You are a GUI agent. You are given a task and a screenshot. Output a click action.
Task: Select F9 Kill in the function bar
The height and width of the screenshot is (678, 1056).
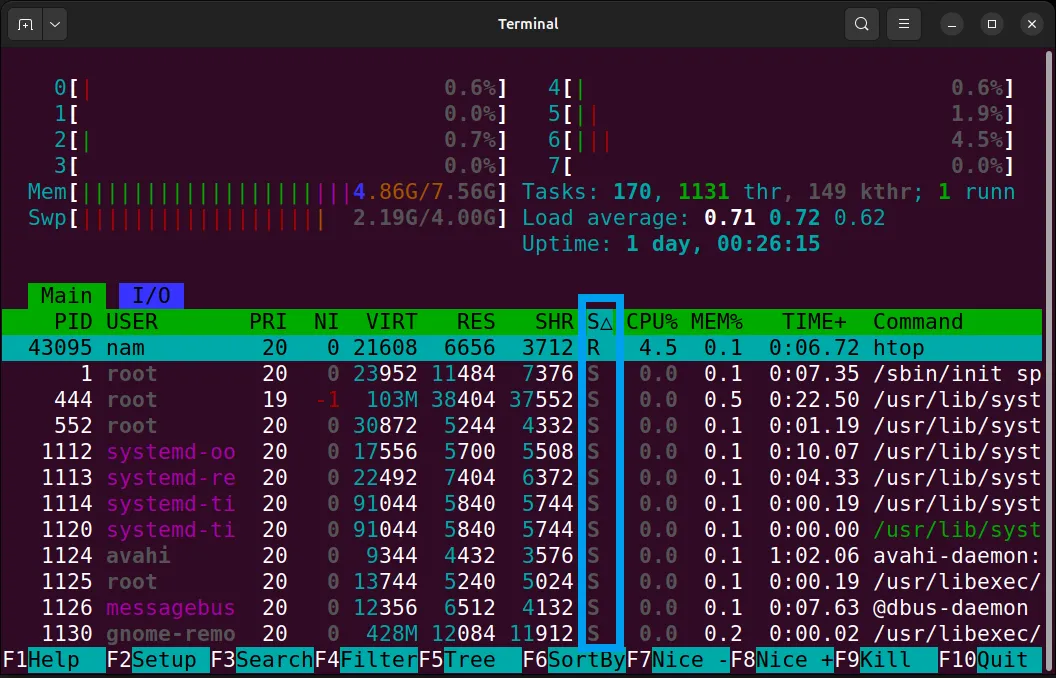point(886,660)
